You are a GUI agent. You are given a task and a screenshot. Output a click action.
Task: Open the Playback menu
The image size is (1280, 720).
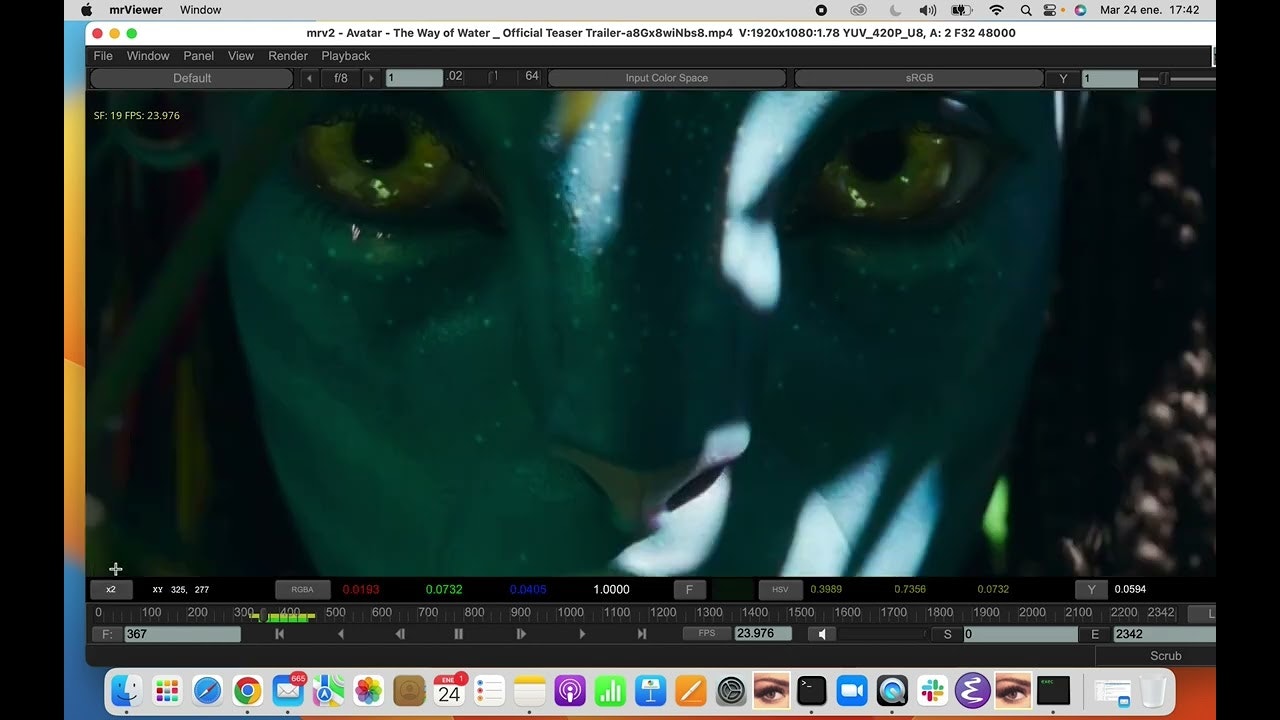coord(346,56)
